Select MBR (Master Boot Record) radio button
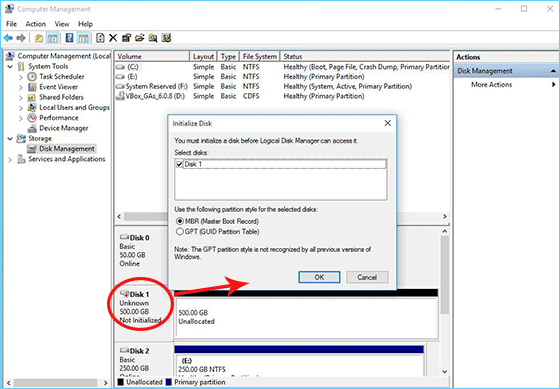 click(x=180, y=221)
